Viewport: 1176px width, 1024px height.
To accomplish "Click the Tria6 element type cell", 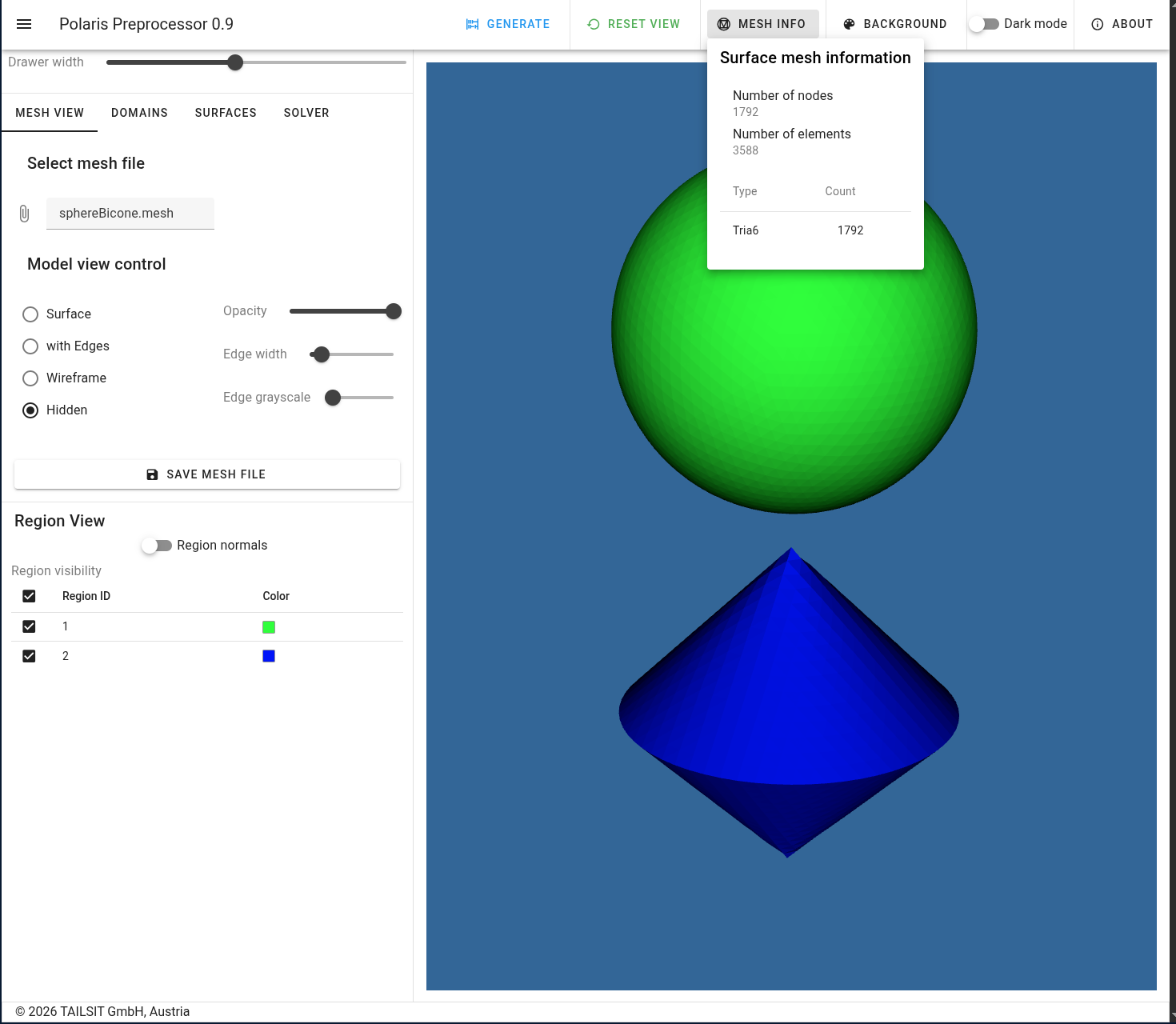I will (746, 230).
